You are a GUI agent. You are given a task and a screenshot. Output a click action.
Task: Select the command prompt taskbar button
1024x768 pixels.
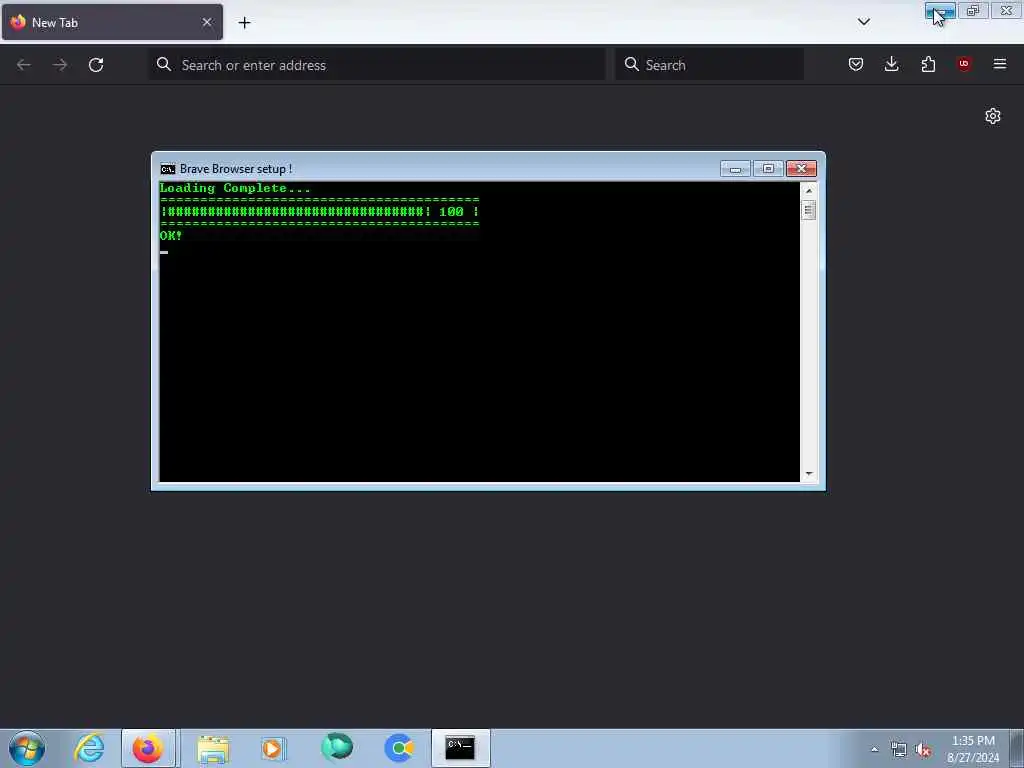(460, 748)
